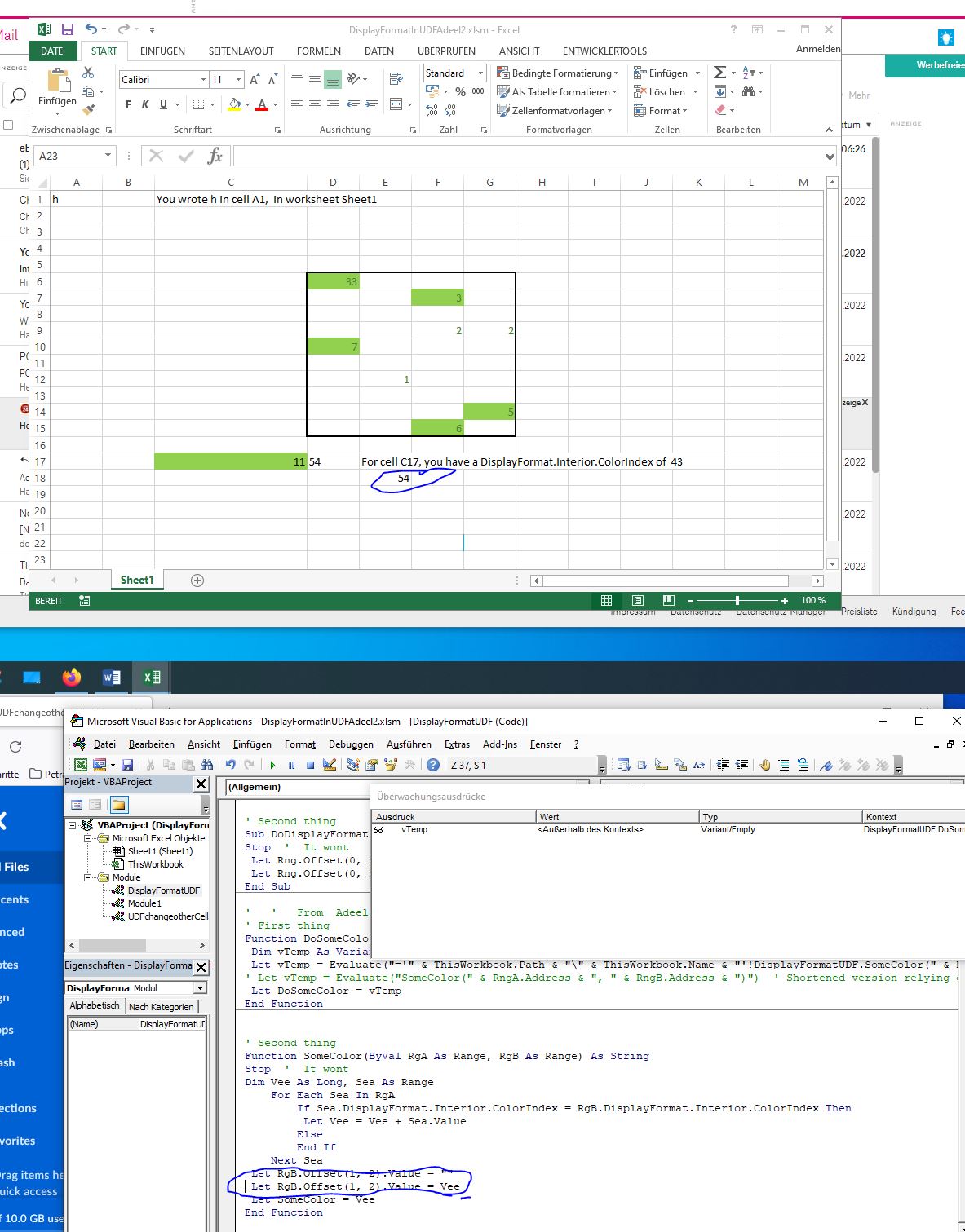Screen dimensions: 965x1232
Task: Open the Calibri font name dropdown
Action: 203,79
